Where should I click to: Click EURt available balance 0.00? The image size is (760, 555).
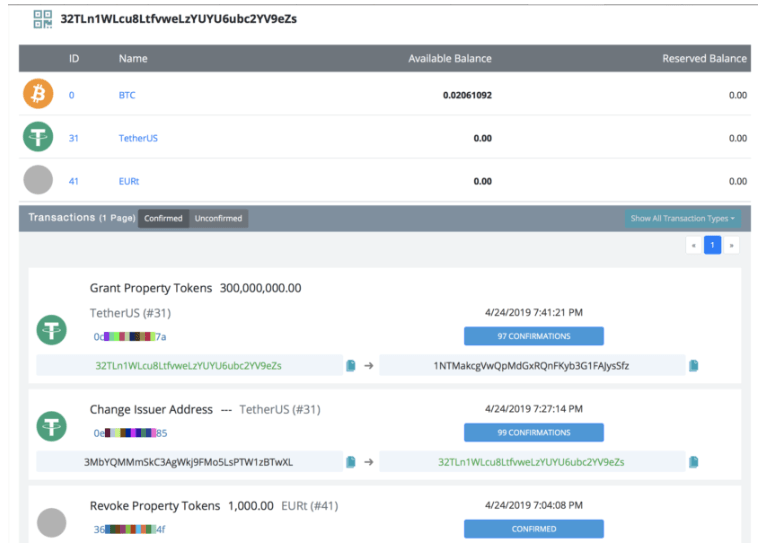click(x=483, y=181)
